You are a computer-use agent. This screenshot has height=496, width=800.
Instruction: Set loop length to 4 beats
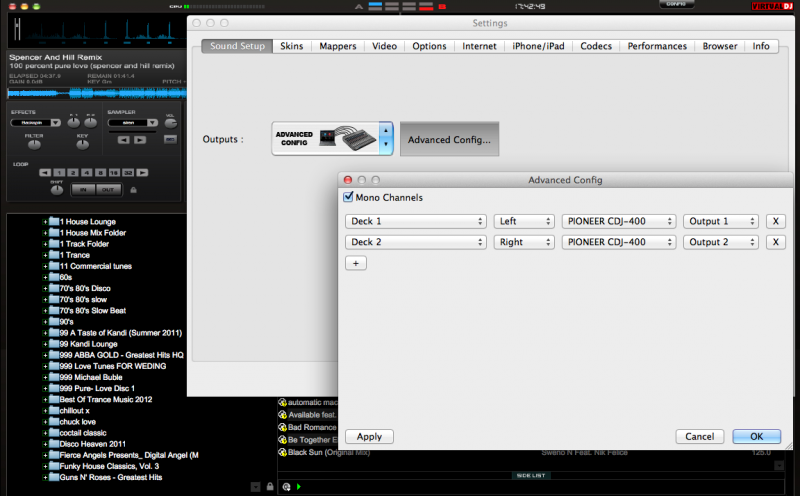coord(86,173)
